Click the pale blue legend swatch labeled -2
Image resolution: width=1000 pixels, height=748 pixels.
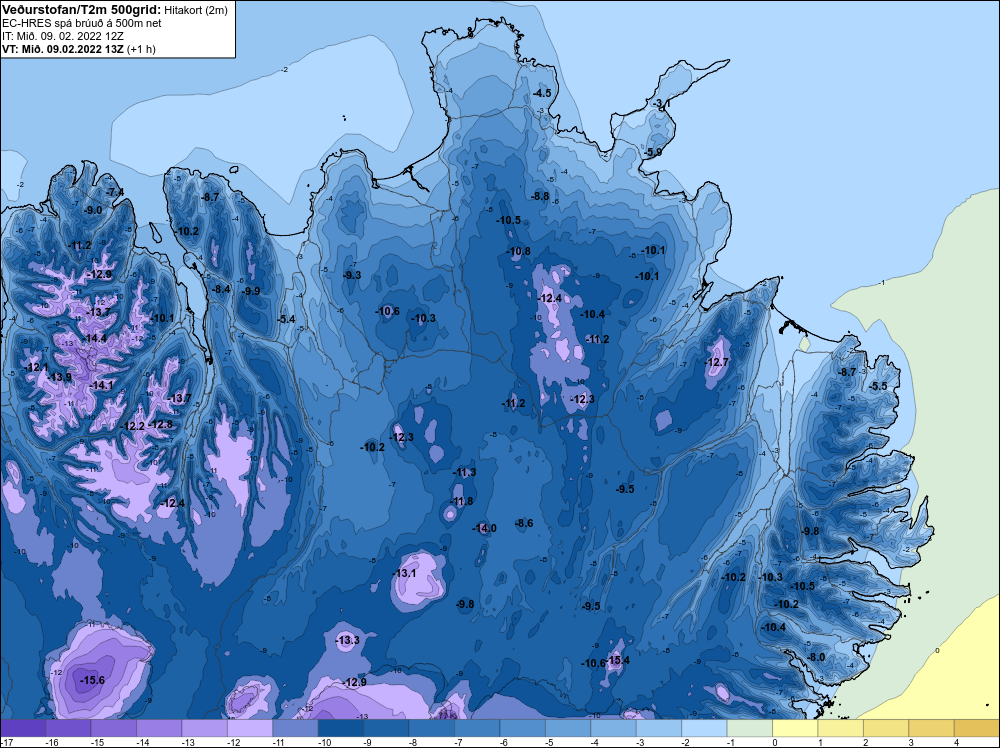tap(704, 728)
